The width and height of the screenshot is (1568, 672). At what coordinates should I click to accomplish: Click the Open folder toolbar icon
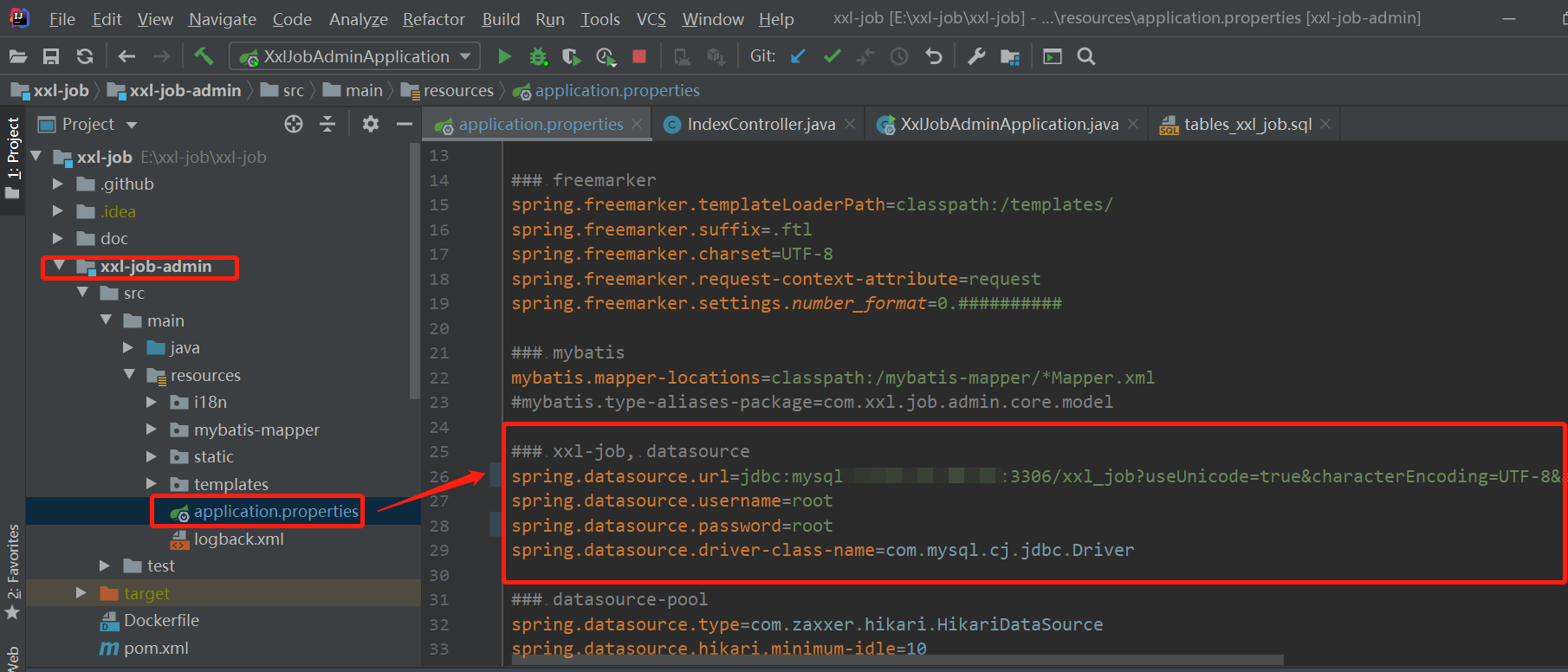click(x=18, y=56)
